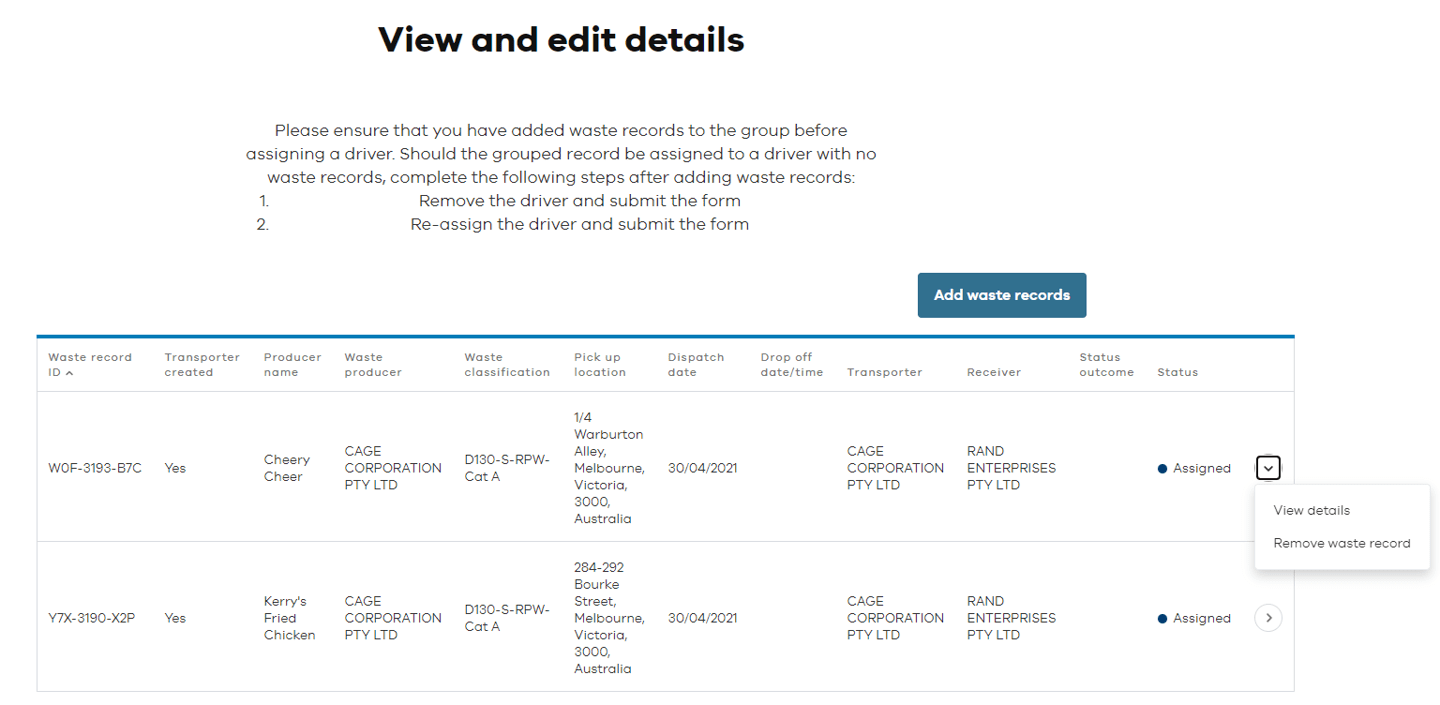Screen dimensions: 1440x705
Task: Expand the actions arrow for record Y7X-3190-X2P
Action: (1268, 617)
